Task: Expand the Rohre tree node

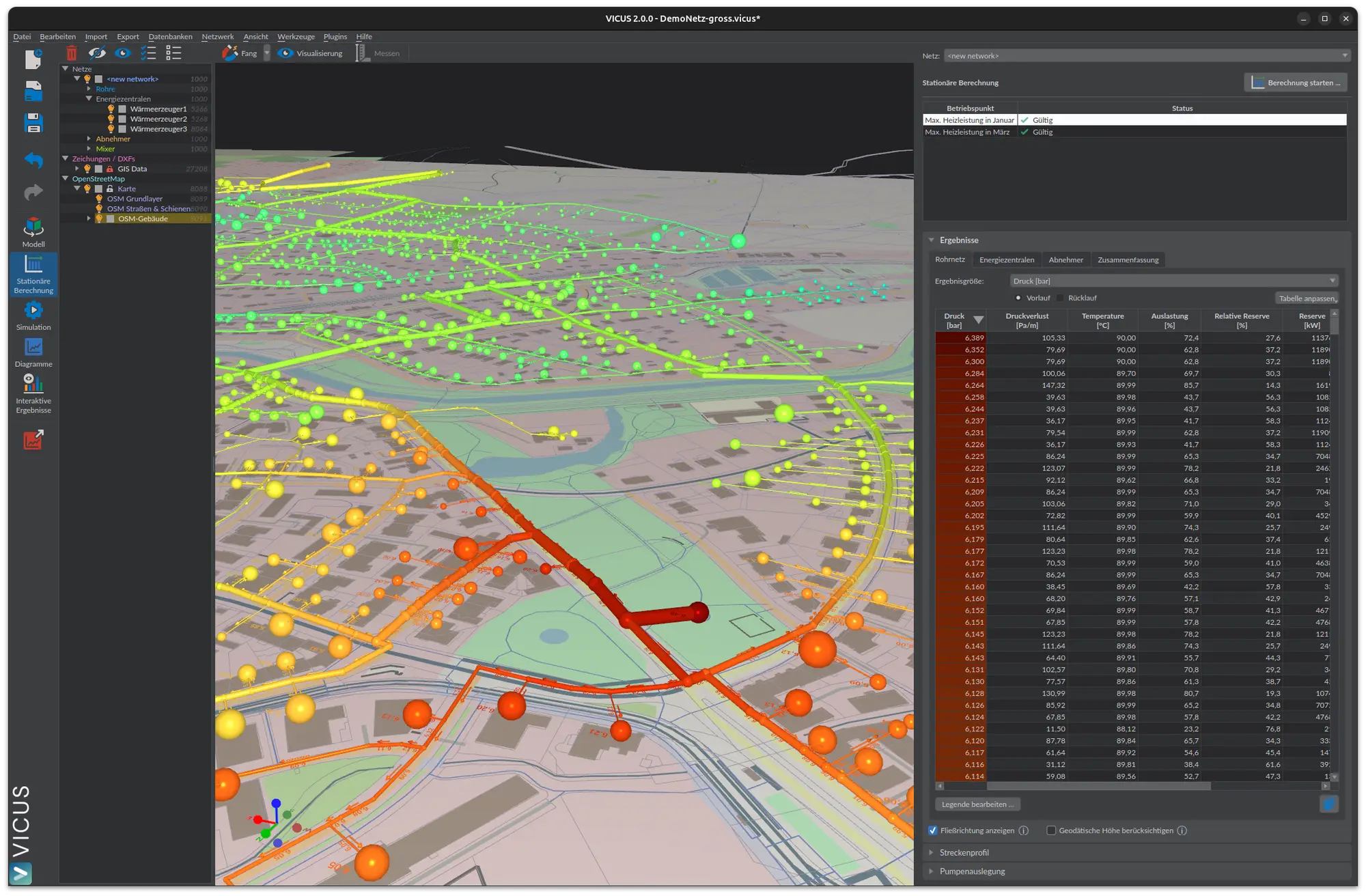Action: [89, 89]
